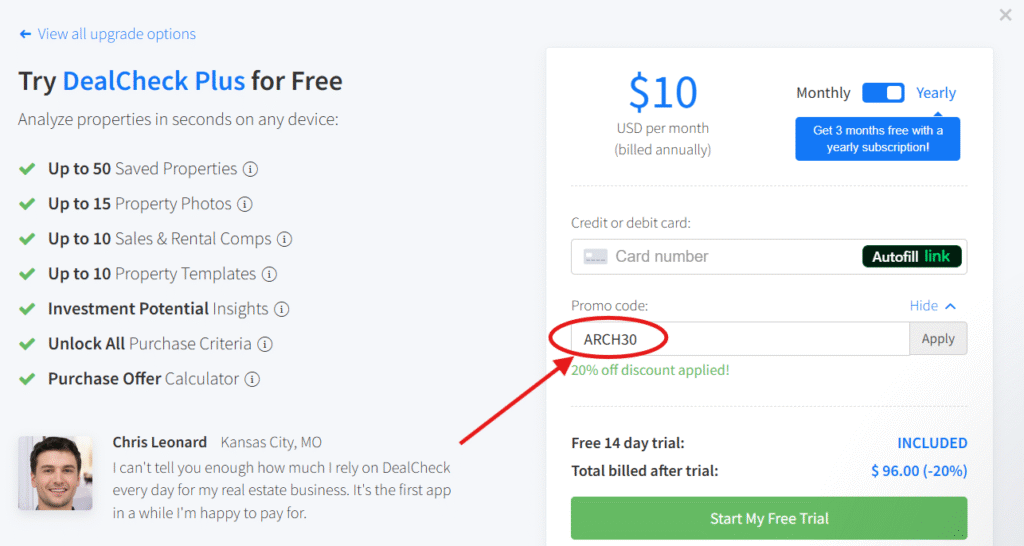The height and width of the screenshot is (546, 1024).
Task: Show info for Investment Potential Insights
Action: point(282,309)
